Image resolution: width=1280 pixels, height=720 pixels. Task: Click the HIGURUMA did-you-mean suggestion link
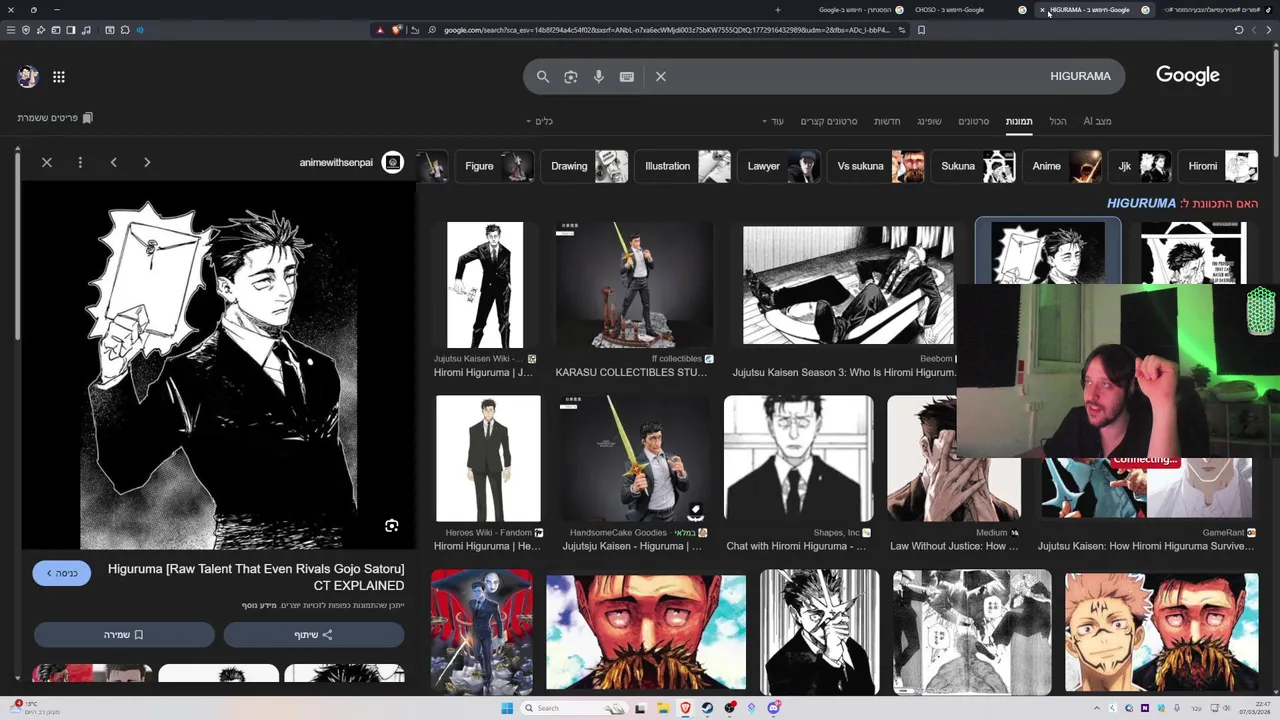click(x=1141, y=203)
